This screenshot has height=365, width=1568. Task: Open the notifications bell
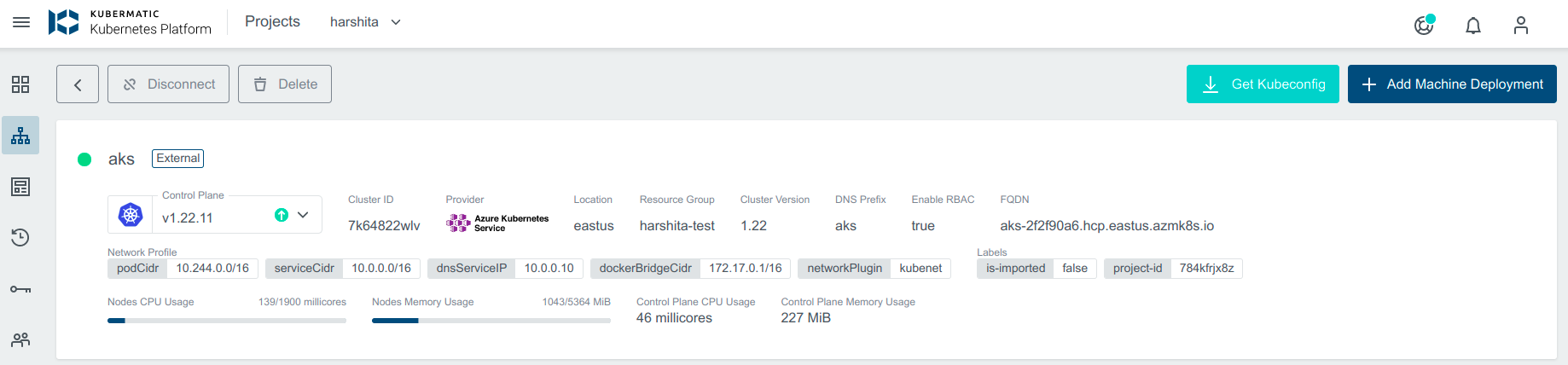tap(1472, 26)
